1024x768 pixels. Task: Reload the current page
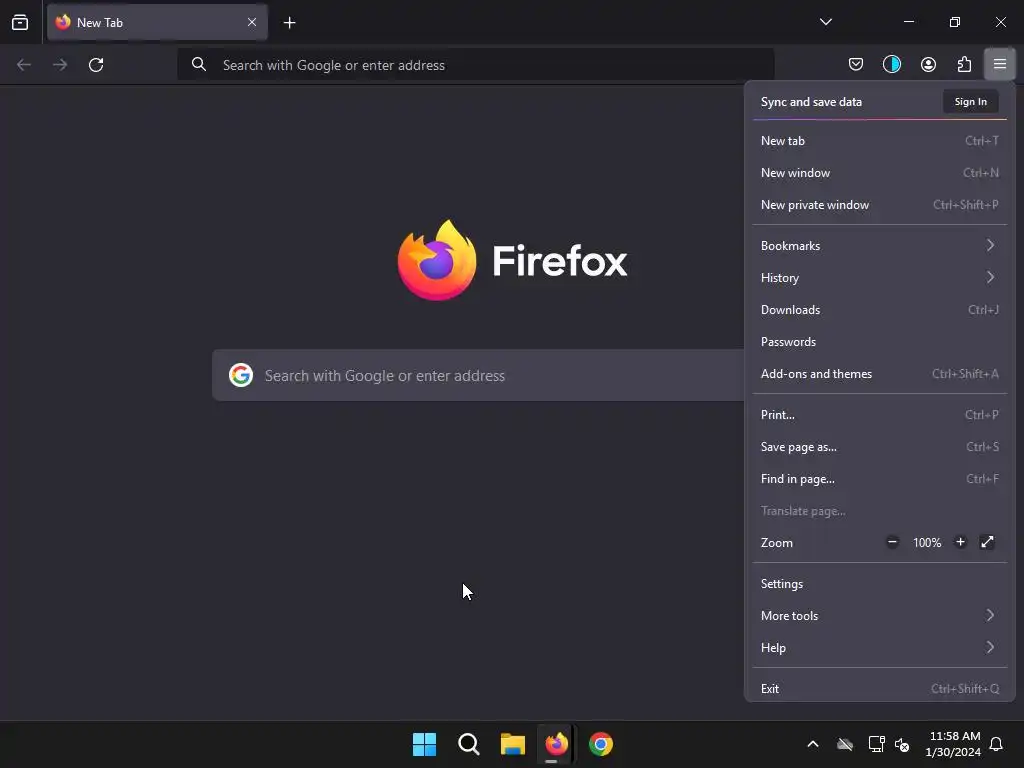[96, 65]
